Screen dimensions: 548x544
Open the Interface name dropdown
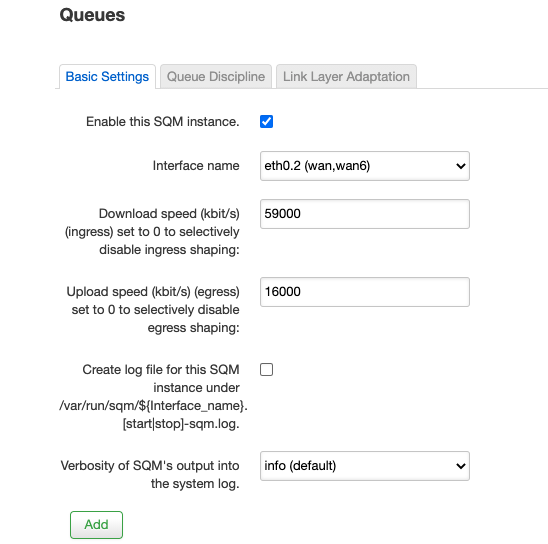click(x=365, y=166)
